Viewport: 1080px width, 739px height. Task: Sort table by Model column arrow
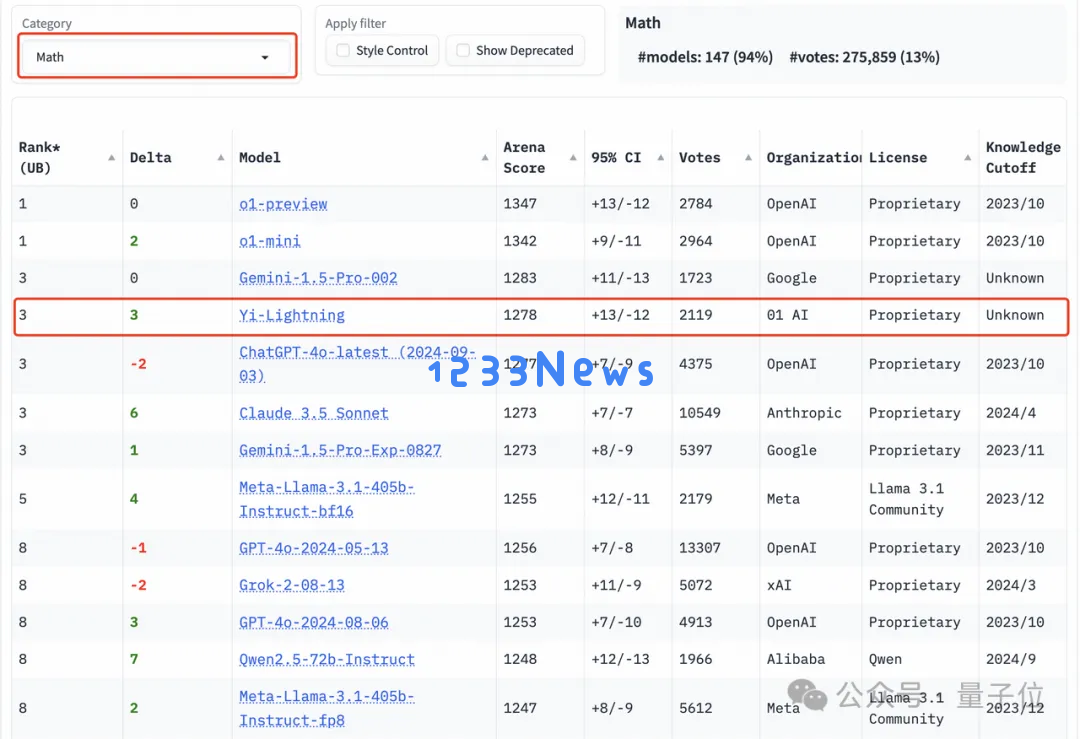[x=485, y=158]
